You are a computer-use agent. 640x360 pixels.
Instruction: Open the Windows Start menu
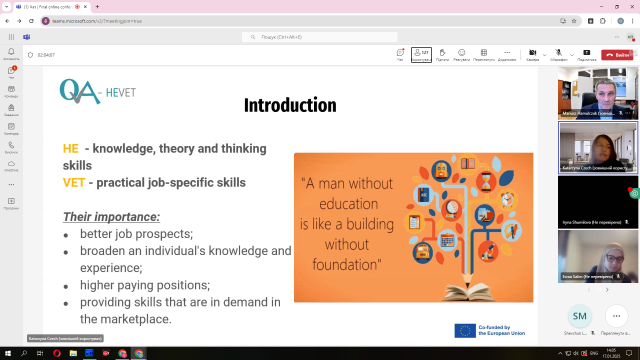pos(8,353)
